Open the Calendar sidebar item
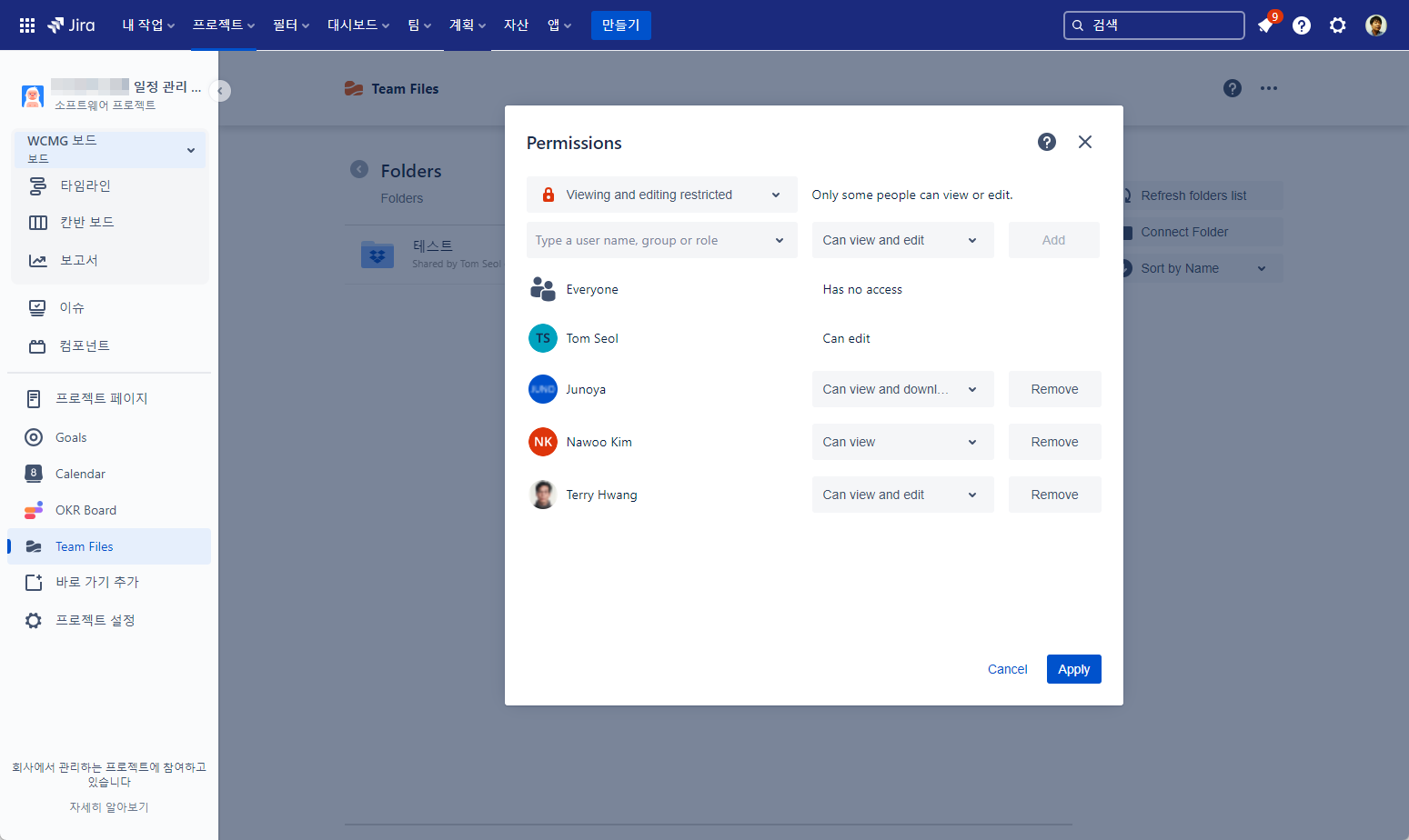The width and height of the screenshot is (1409, 840). 80,474
